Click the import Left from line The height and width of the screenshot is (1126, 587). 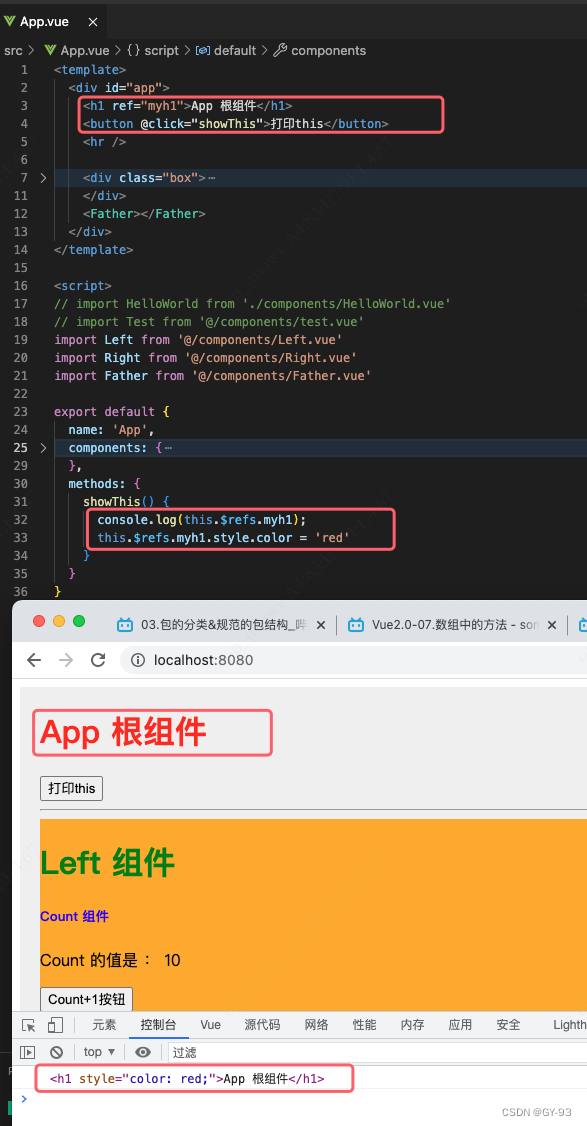tap(198, 339)
